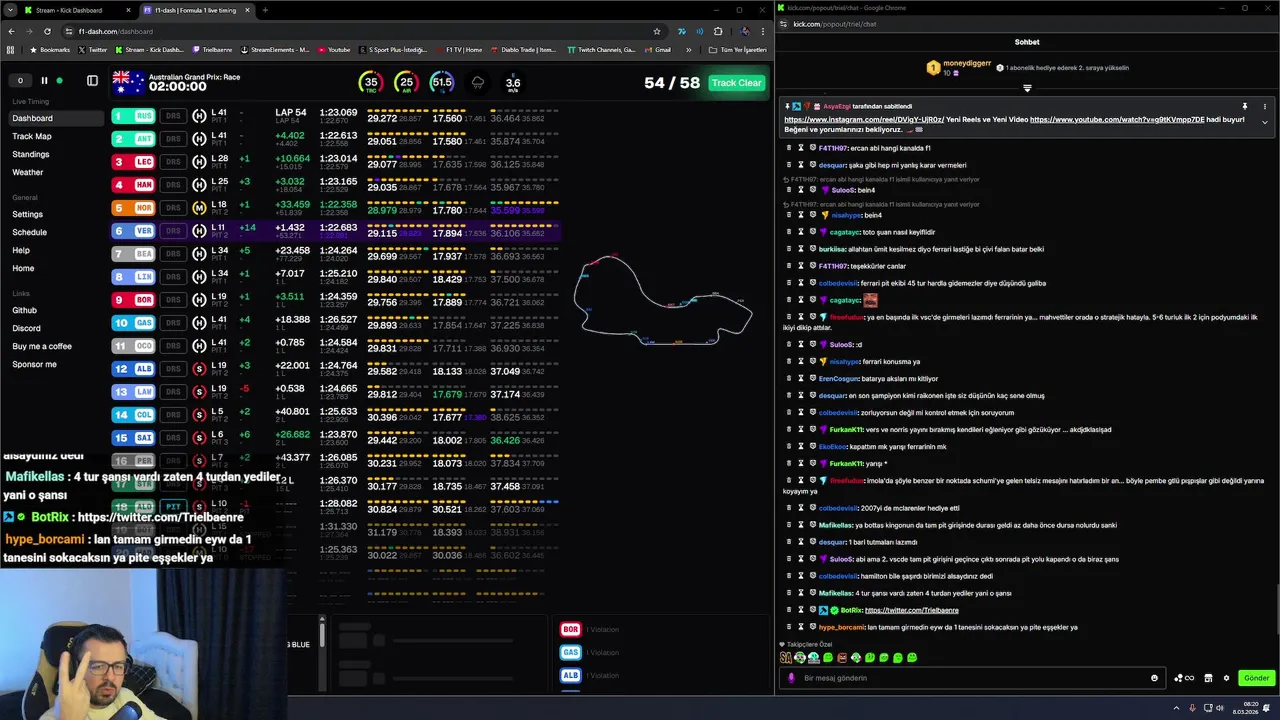The width and height of the screenshot is (1280, 720).
Task: Click the rain weather icon
Action: tap(478, 83)
